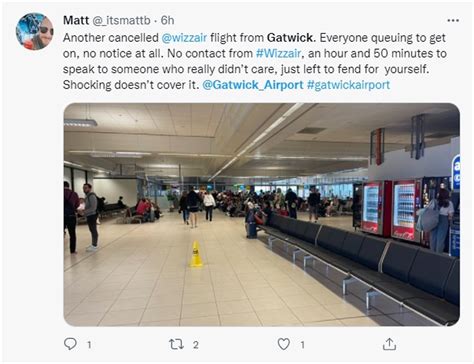Retweet this post using the retweet icon
The image size is (474, 364).
coord(176,344)
